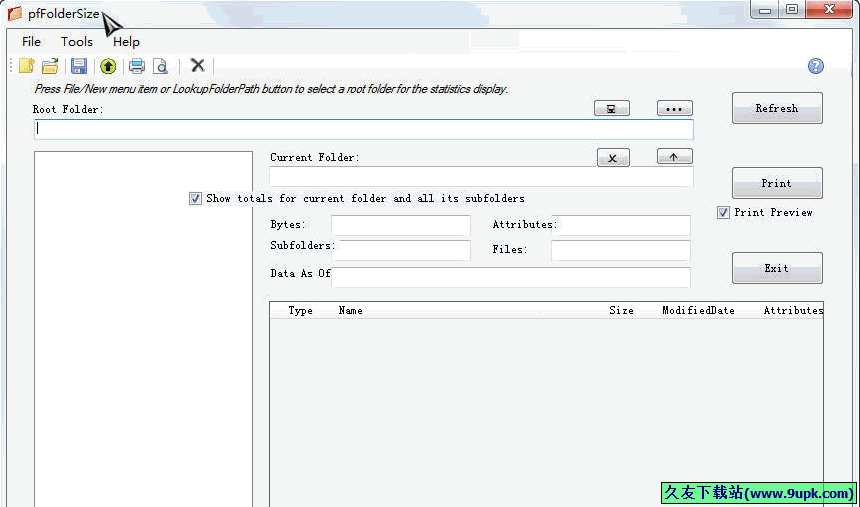Screen dimensions: 860x507
Task: Click the X button beside Current Folder
Action: [x=613, y=158]
